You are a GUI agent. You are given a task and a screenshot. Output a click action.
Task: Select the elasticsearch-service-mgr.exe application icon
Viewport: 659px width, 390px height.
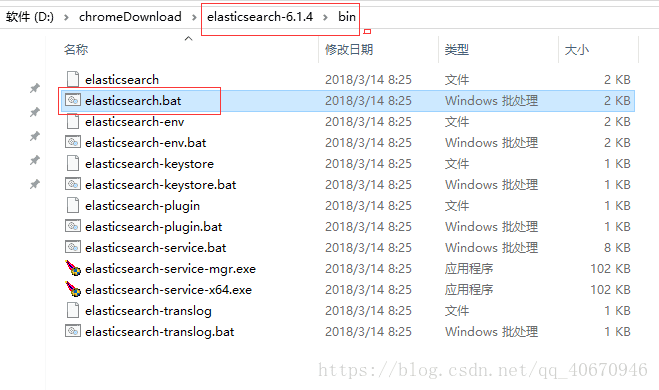[x=73, y=268]
